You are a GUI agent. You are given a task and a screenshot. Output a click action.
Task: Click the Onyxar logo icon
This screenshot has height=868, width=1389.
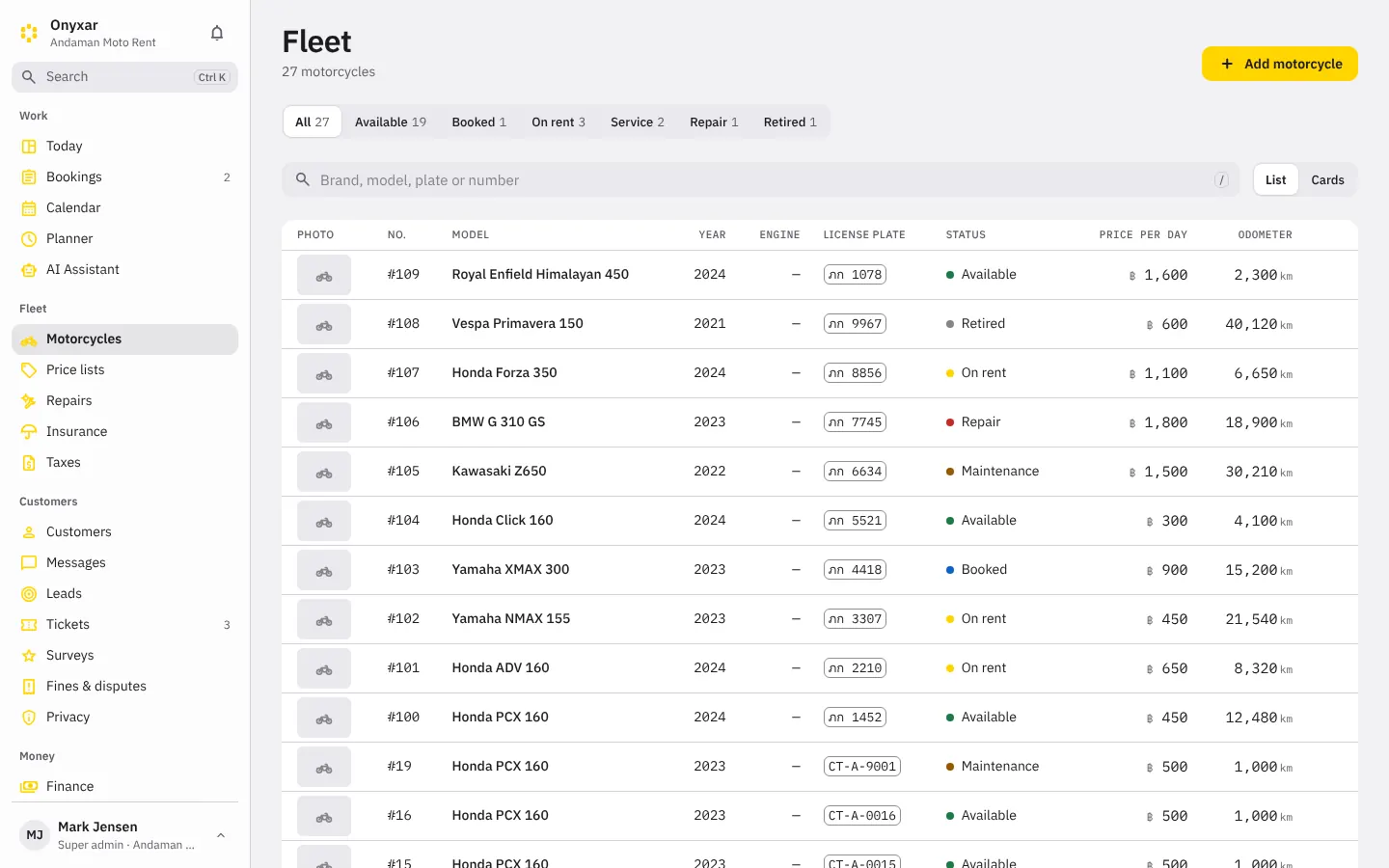[x=29, y=33]
